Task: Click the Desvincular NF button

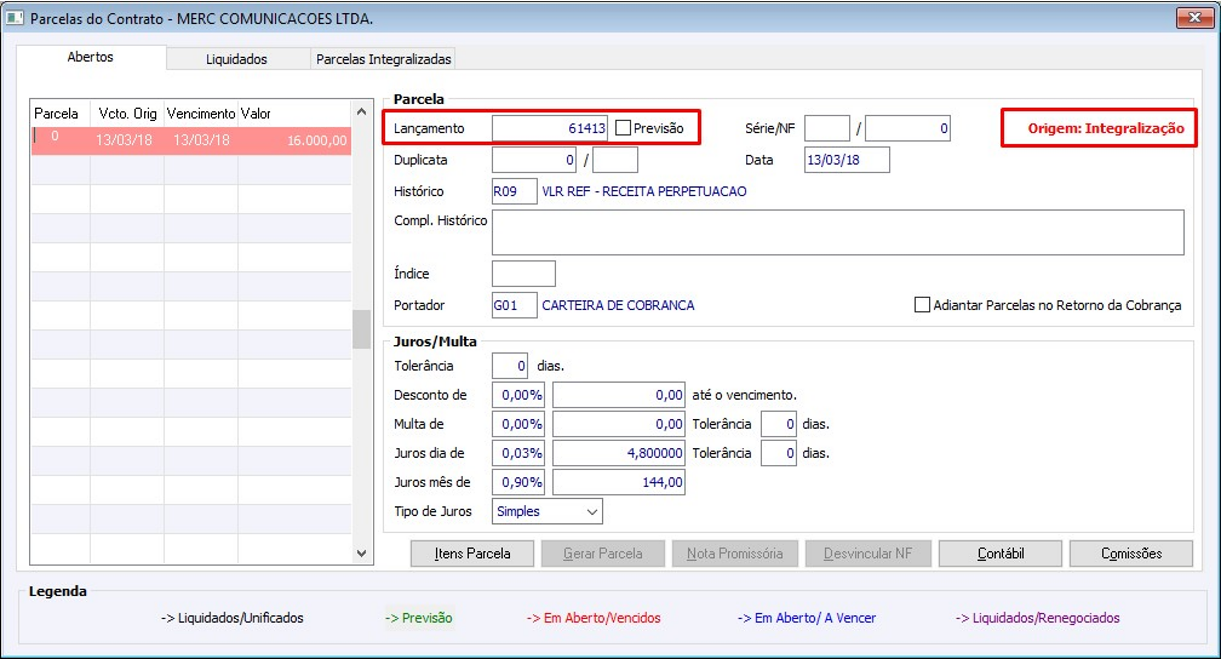Action: [x=866, y=553]
